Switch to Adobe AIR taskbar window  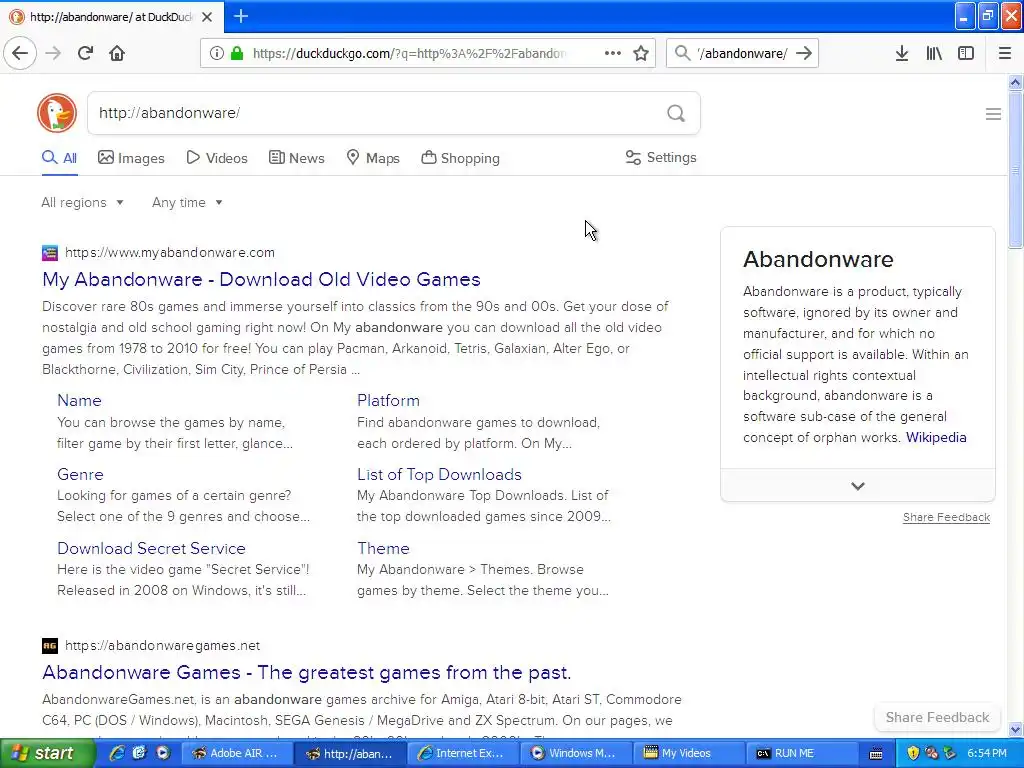(235, 753)
